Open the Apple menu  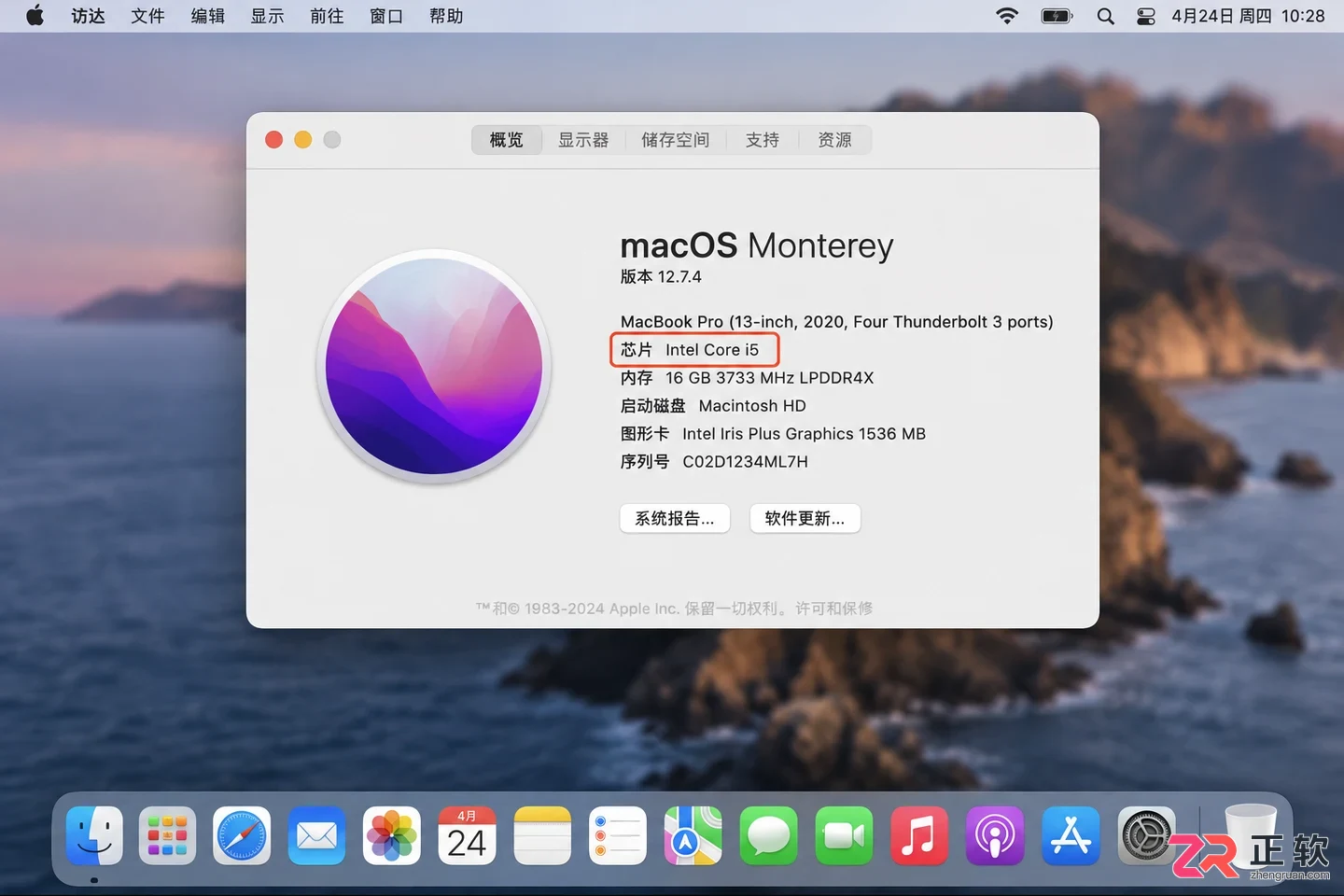pos(35,16)
